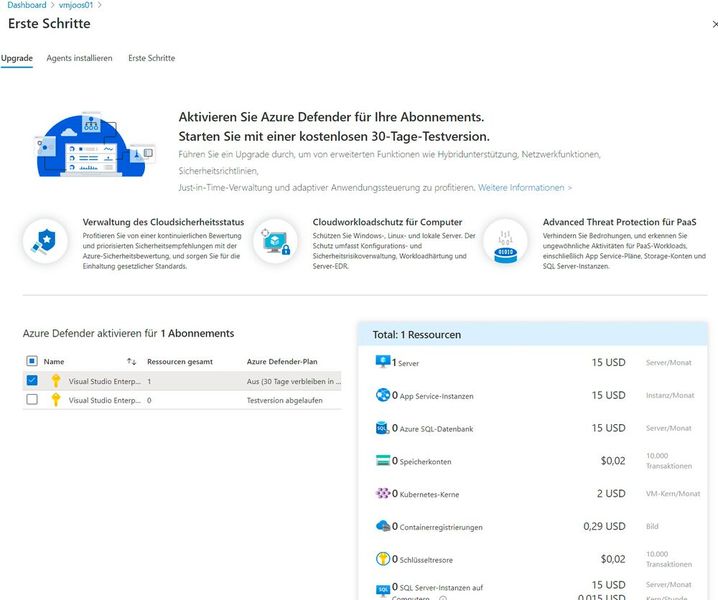
Task: Click the 0 Schlüsseltresore label
Action: 422,560
